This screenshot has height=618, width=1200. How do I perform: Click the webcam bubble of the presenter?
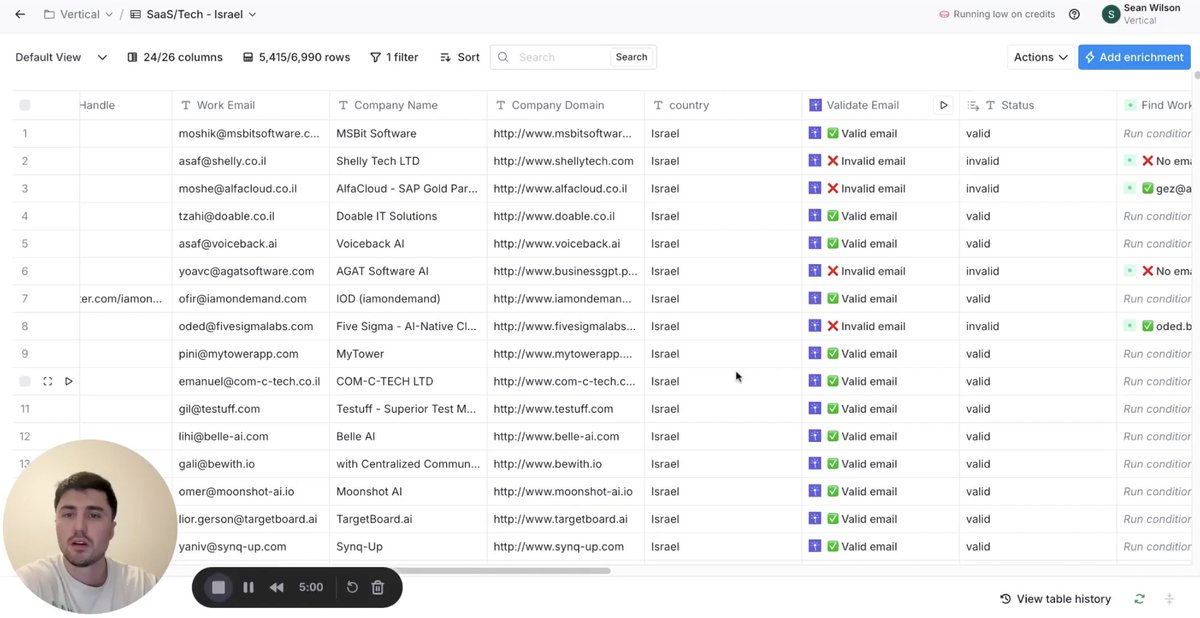(x=90, y=526)
